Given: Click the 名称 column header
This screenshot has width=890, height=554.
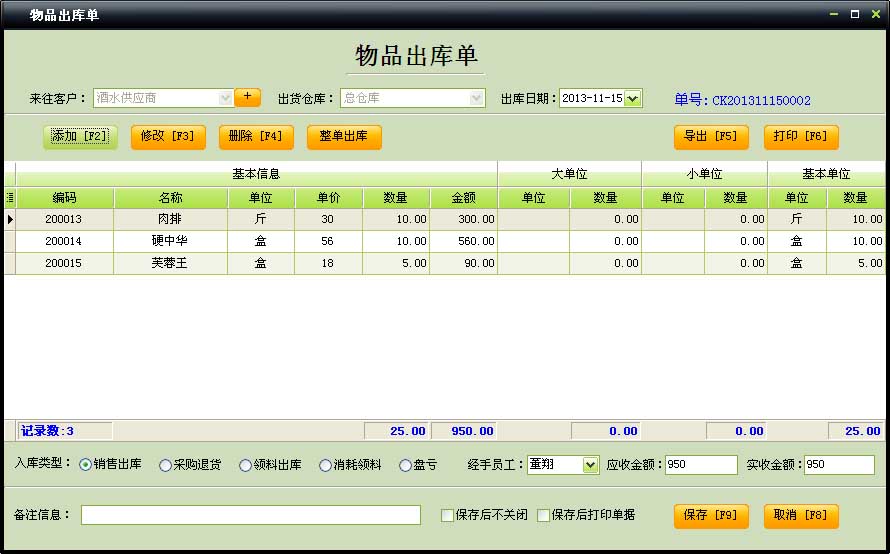Looking at the screenshot, I should [x=170, y=198].
